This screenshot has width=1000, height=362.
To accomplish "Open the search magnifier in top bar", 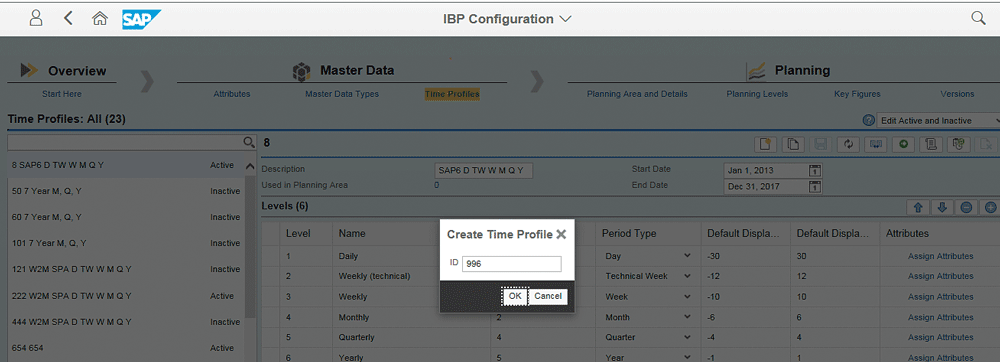I will 978,18.
